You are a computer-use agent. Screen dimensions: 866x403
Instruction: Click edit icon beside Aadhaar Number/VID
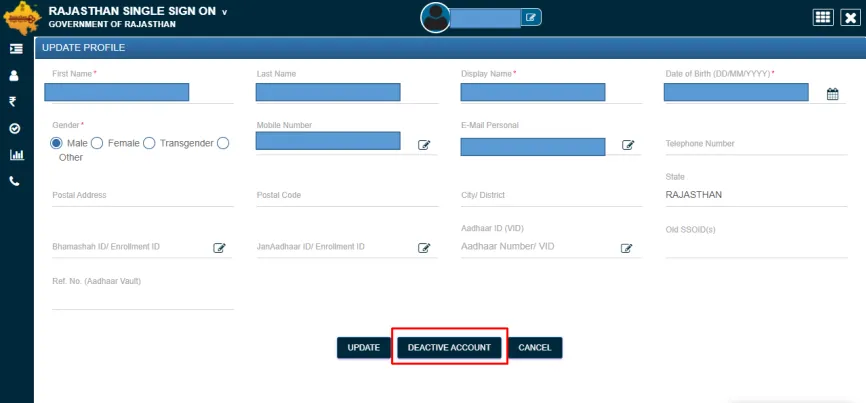click(627, 248)
